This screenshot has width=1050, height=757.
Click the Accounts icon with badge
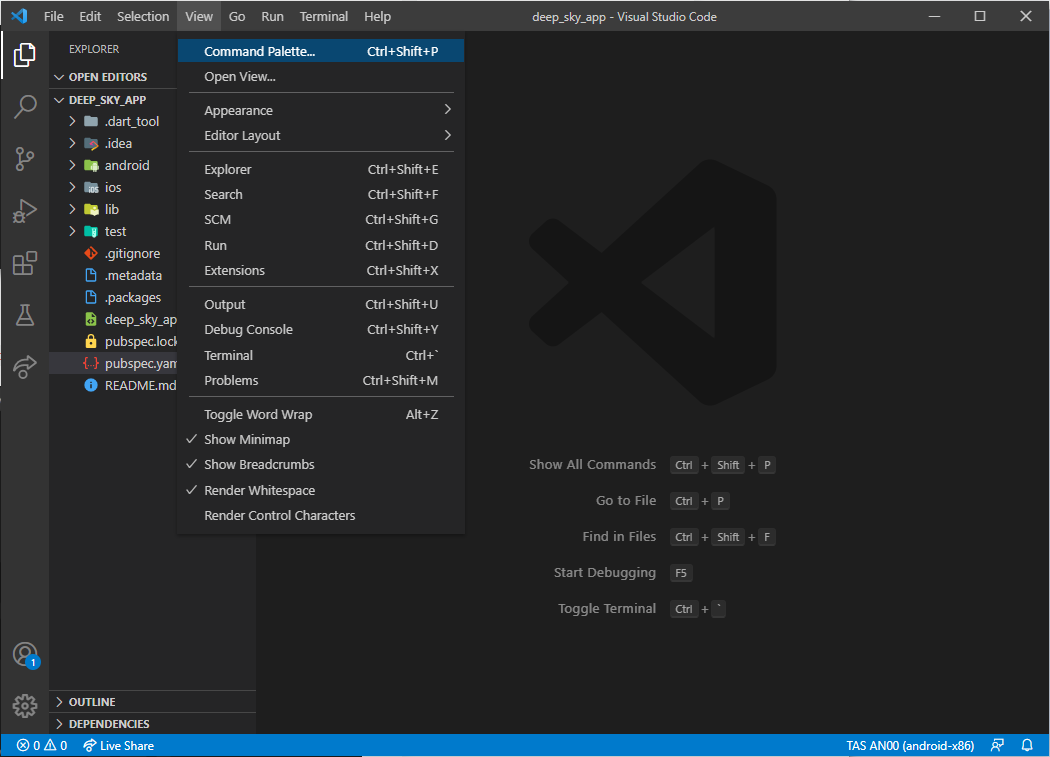point(25,655)
